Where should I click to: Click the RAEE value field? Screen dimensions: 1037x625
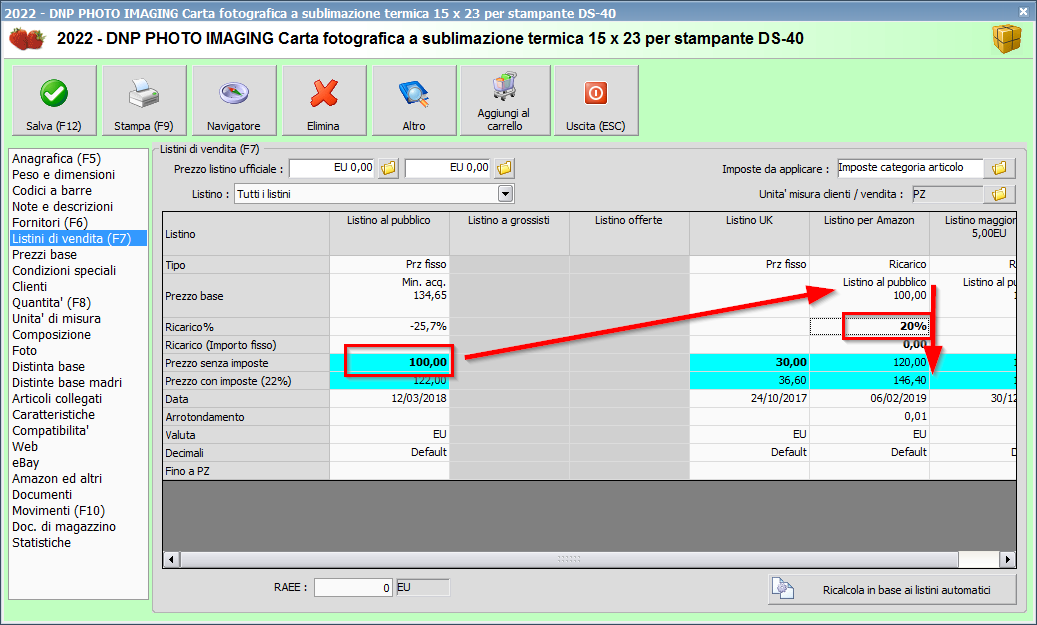pos(353,587)
